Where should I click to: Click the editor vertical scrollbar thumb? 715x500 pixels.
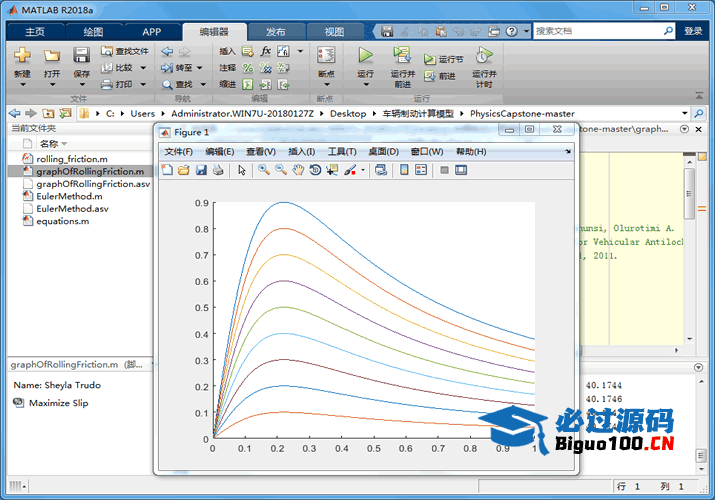point(689,193)
